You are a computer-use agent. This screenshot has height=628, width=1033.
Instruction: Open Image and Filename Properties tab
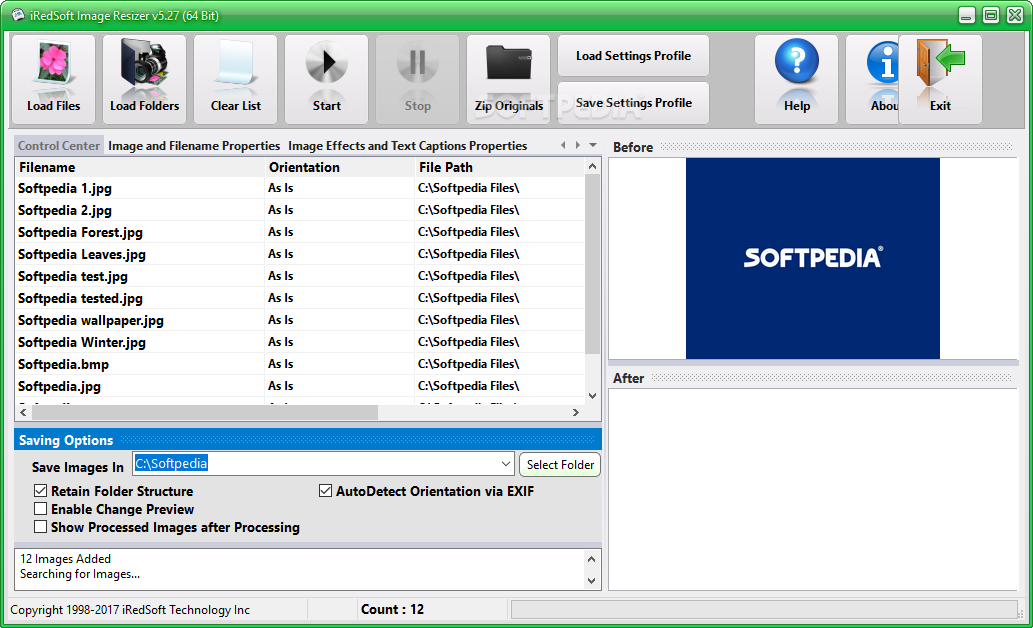194,146
